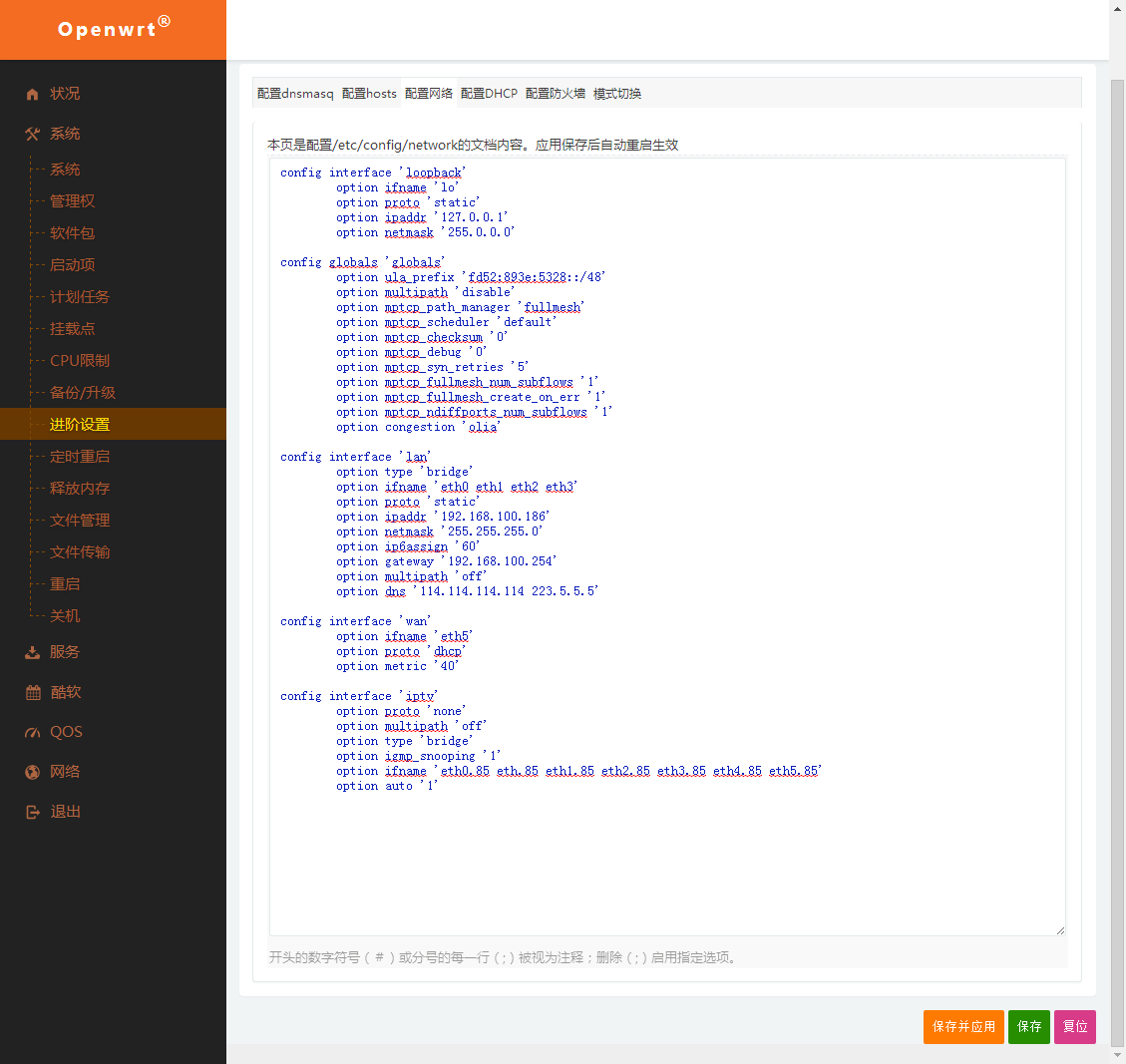This screenshot has height=1064, width=1126.
Task: Click the globe icon beside 网络
Action: click(x=33, y=772)
